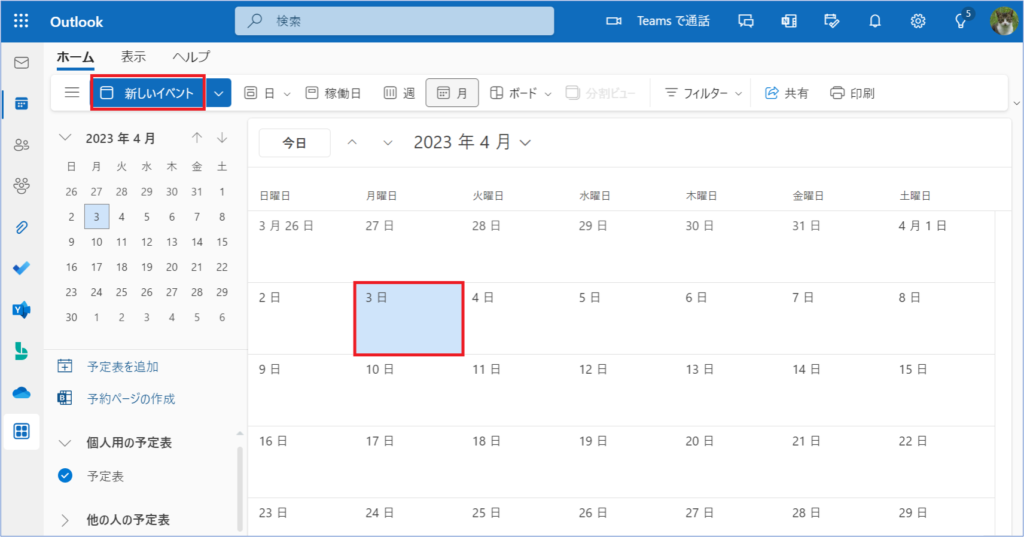Open notifications bell icon
This screenshot has height=537, width=1024.
pos(875,21)
